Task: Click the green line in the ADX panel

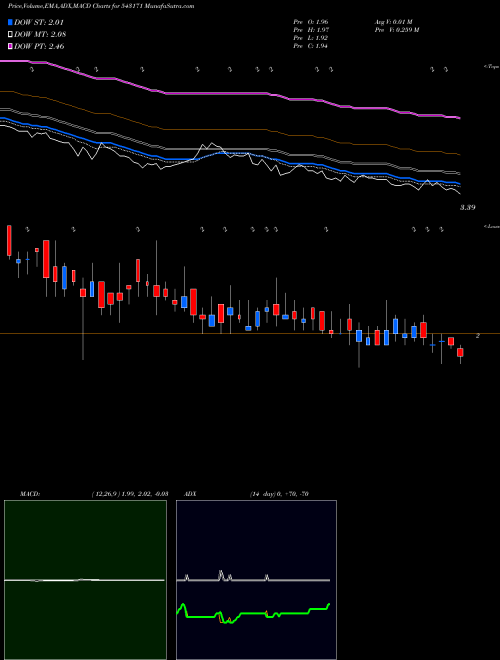Action: pyautogui.click(x=253, y=614)
